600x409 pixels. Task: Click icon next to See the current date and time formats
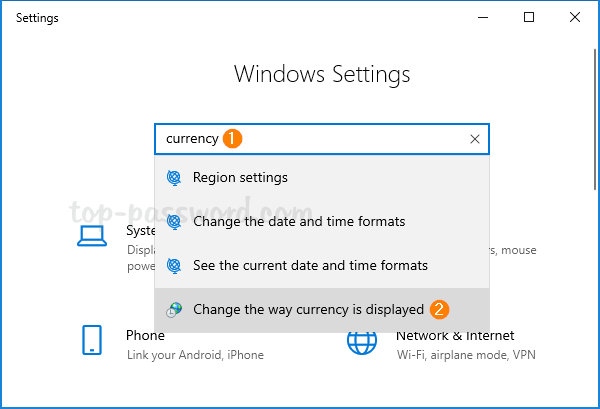174,266
